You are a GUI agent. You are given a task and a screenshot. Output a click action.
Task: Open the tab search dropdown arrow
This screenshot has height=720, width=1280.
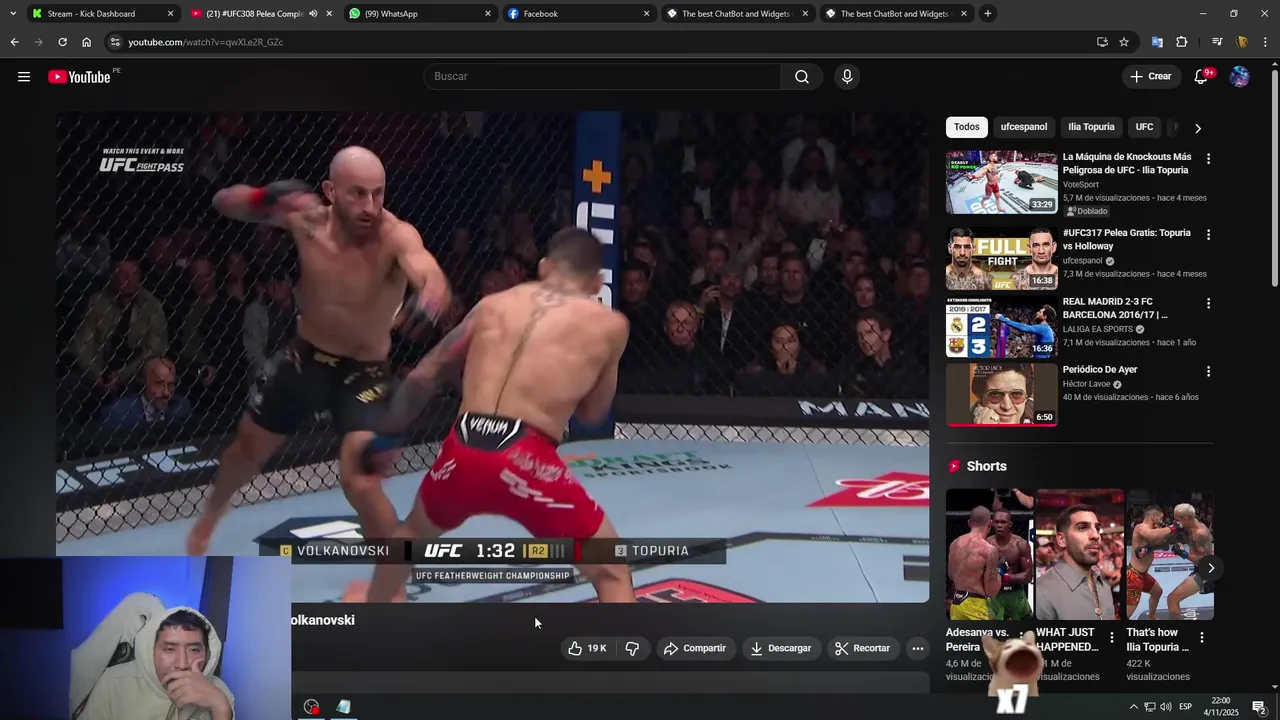pyautogui.click(x=12, y=14)
